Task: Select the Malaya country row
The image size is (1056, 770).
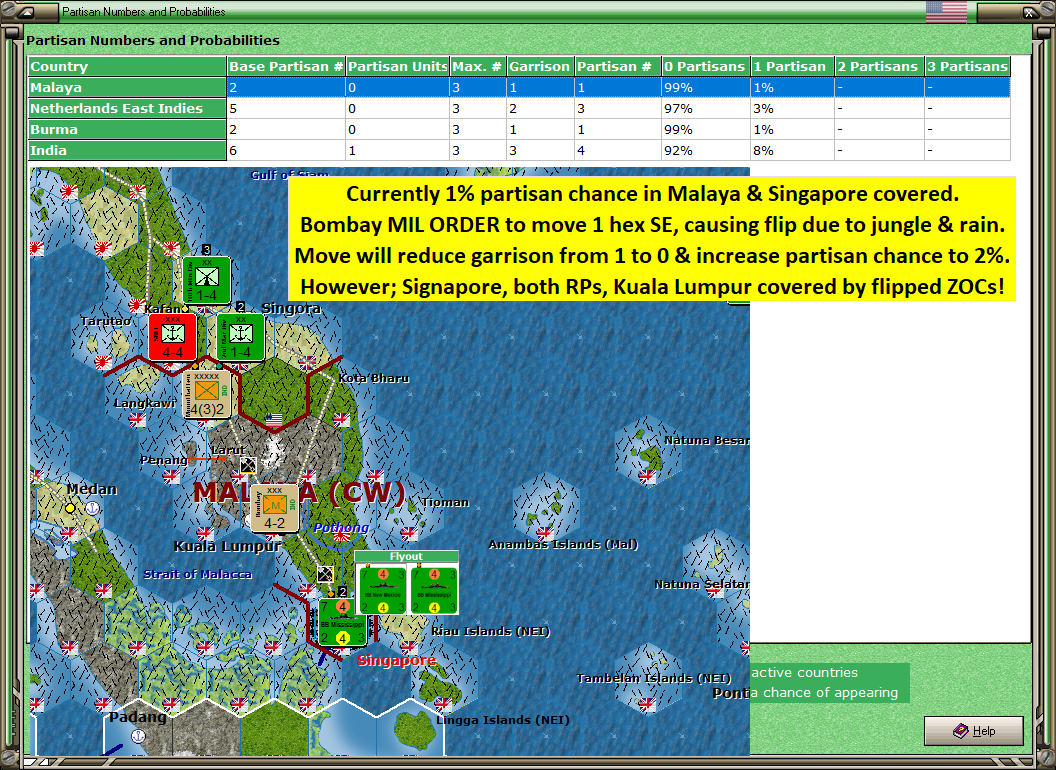Action: pos(519,87)
